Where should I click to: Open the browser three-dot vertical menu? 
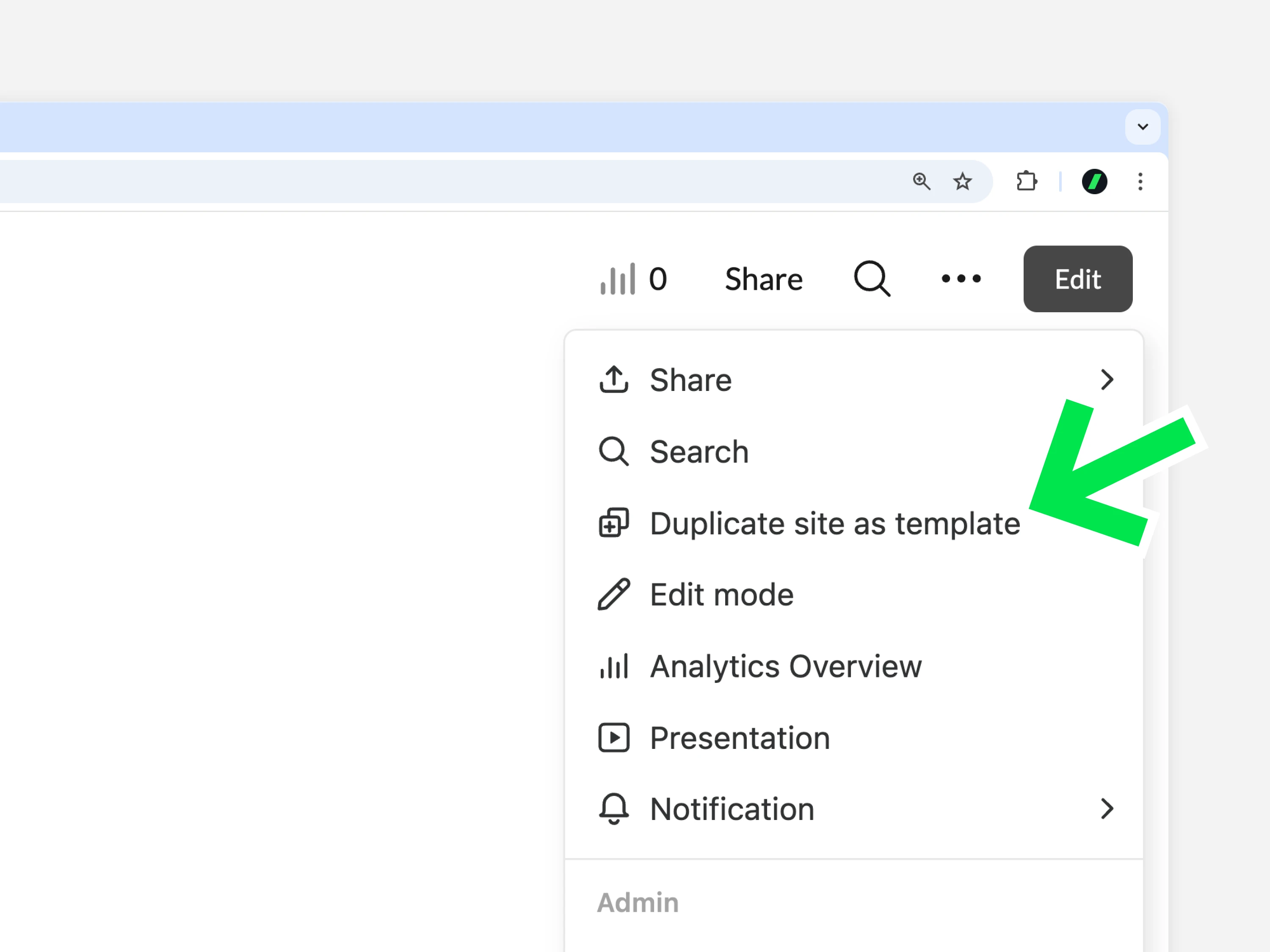(x=1140, y=182)
